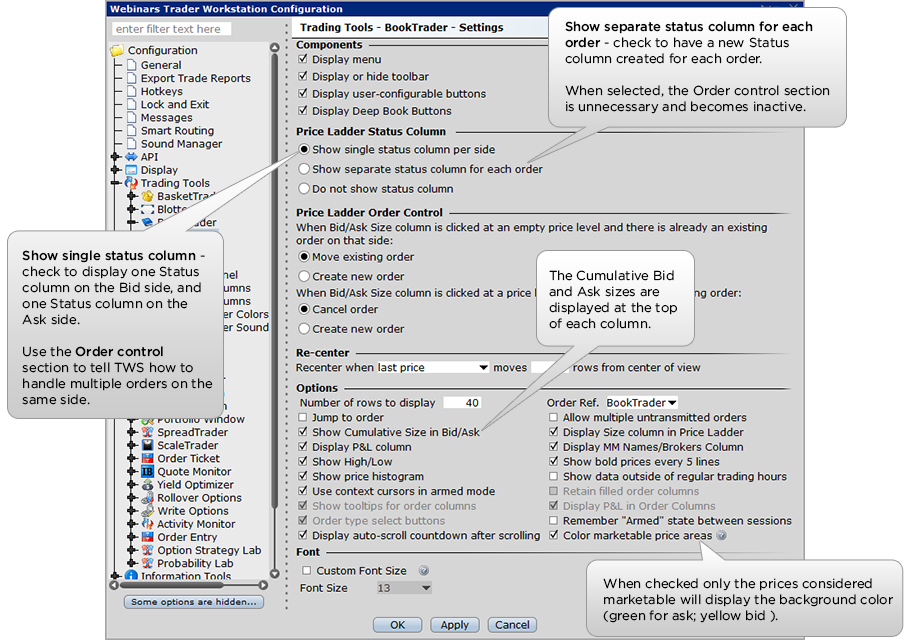Click the Order Ticket icon
This screenshot has width=910, height=640.
(147, 458)
